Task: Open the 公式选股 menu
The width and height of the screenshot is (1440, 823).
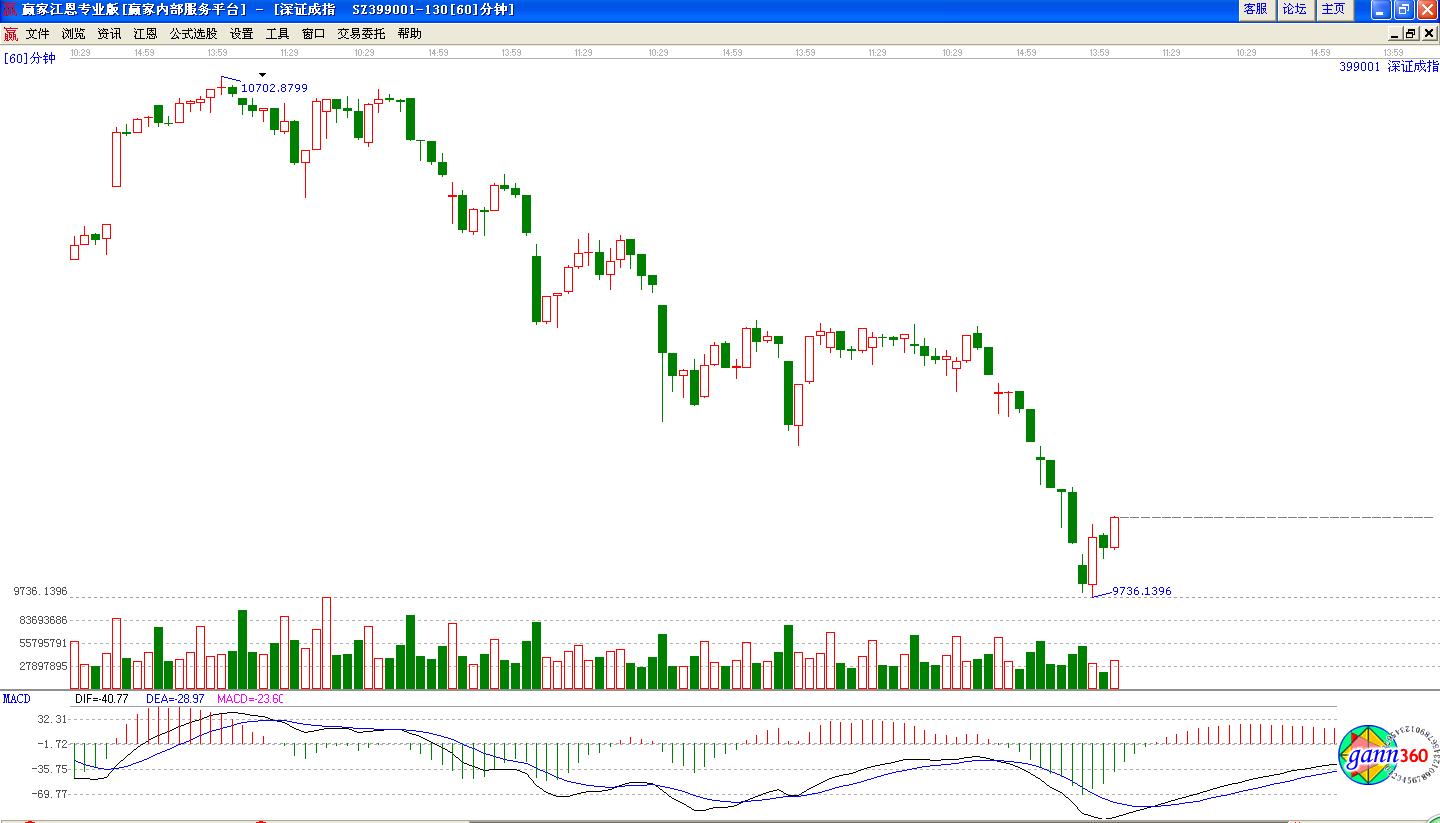Action: pyautogui.click(x=193, y=33)
